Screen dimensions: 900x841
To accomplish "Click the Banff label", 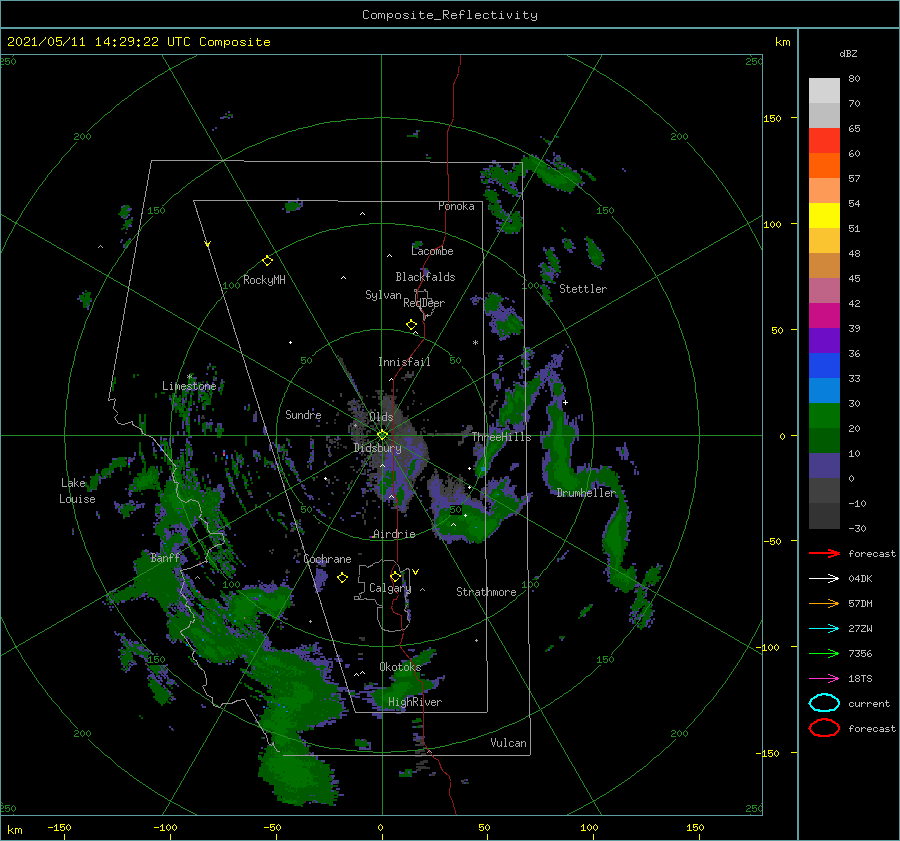I will tap(165, 558).
